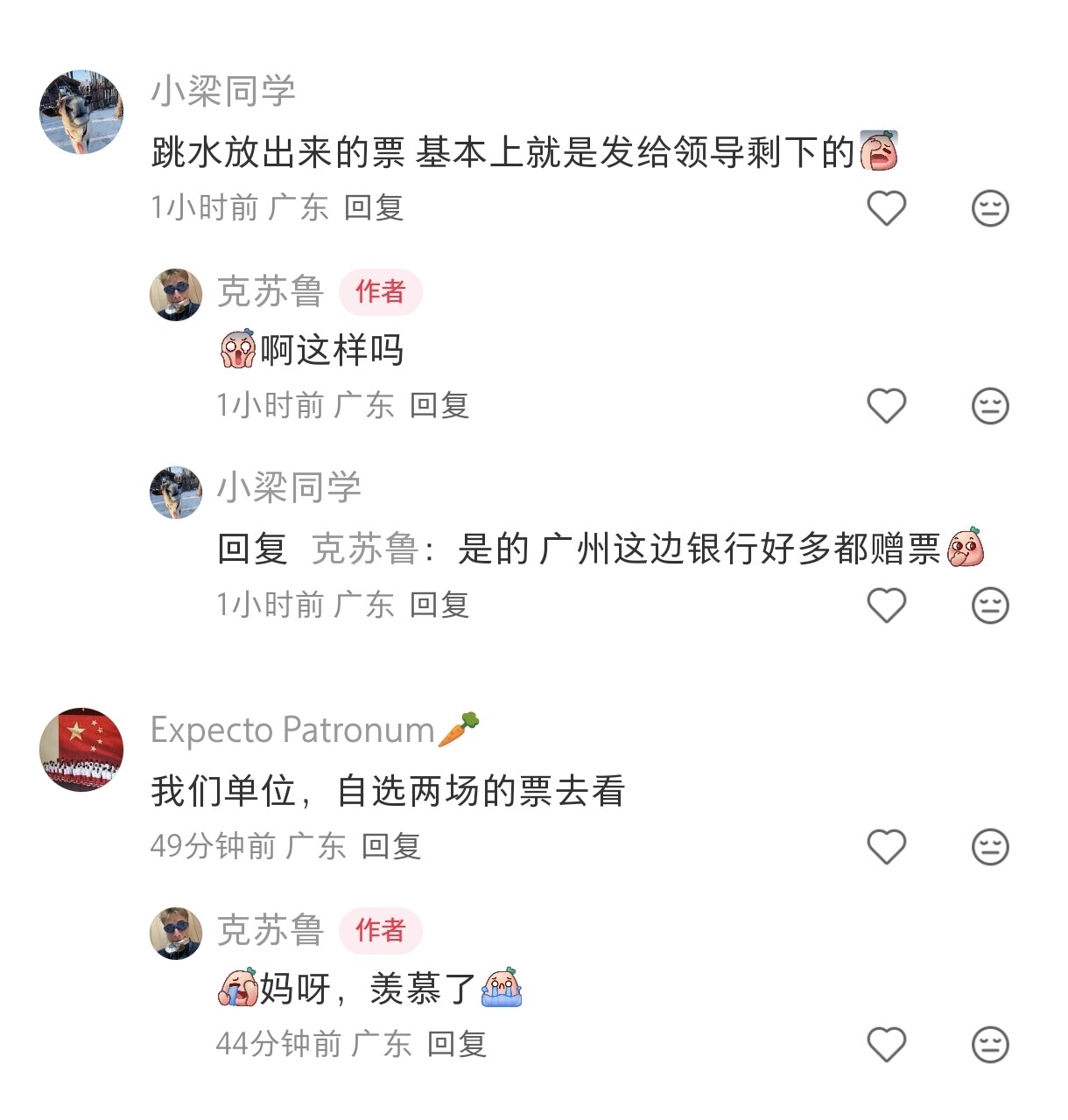This screenshot has height=1120, width=1068.
Task: Dislike 克苏鲁's reply 妈呀，羡慕了
Action: click(x=990, y=1045)
